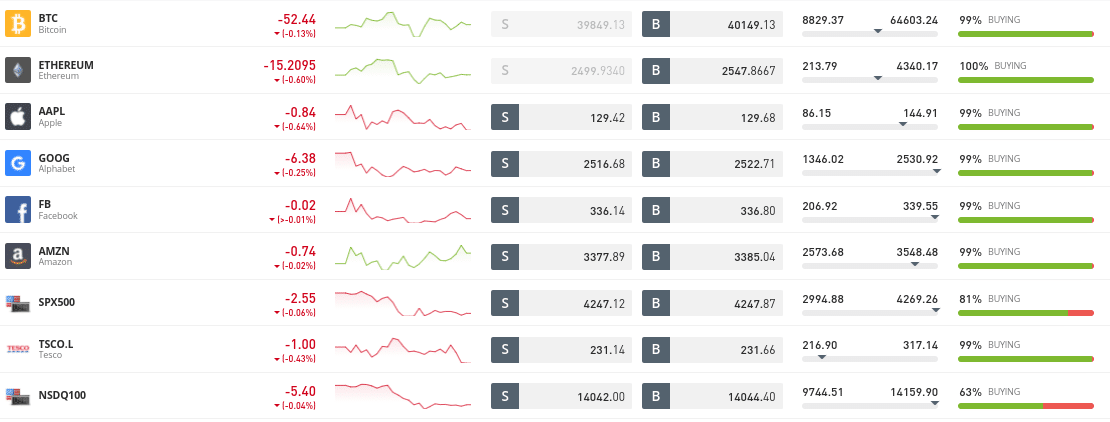The image size is (1110, 422).
Task: Click the B buy button for SPX500
Action: point(656,303)
